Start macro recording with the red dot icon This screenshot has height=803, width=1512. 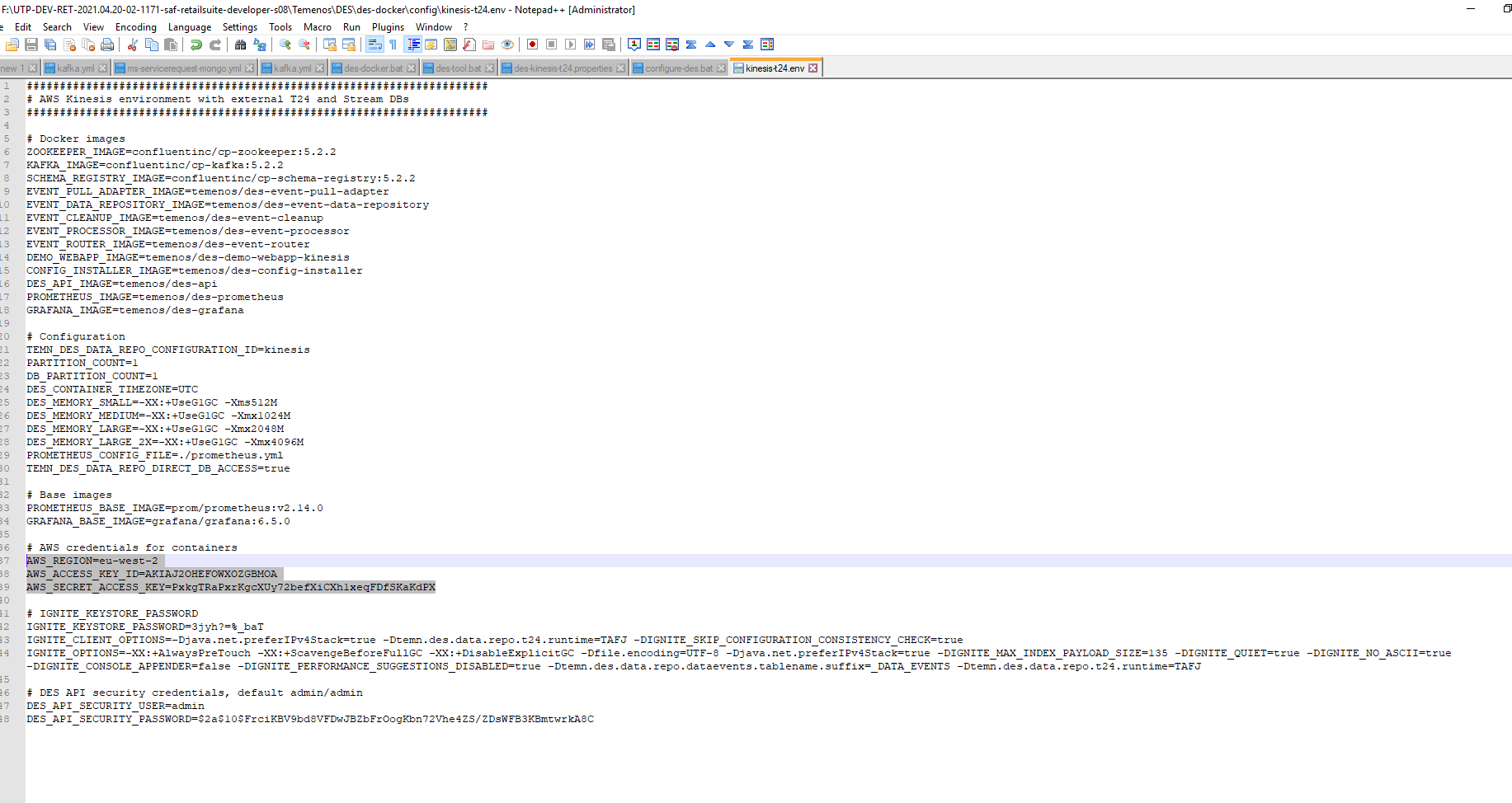(532, 45)
